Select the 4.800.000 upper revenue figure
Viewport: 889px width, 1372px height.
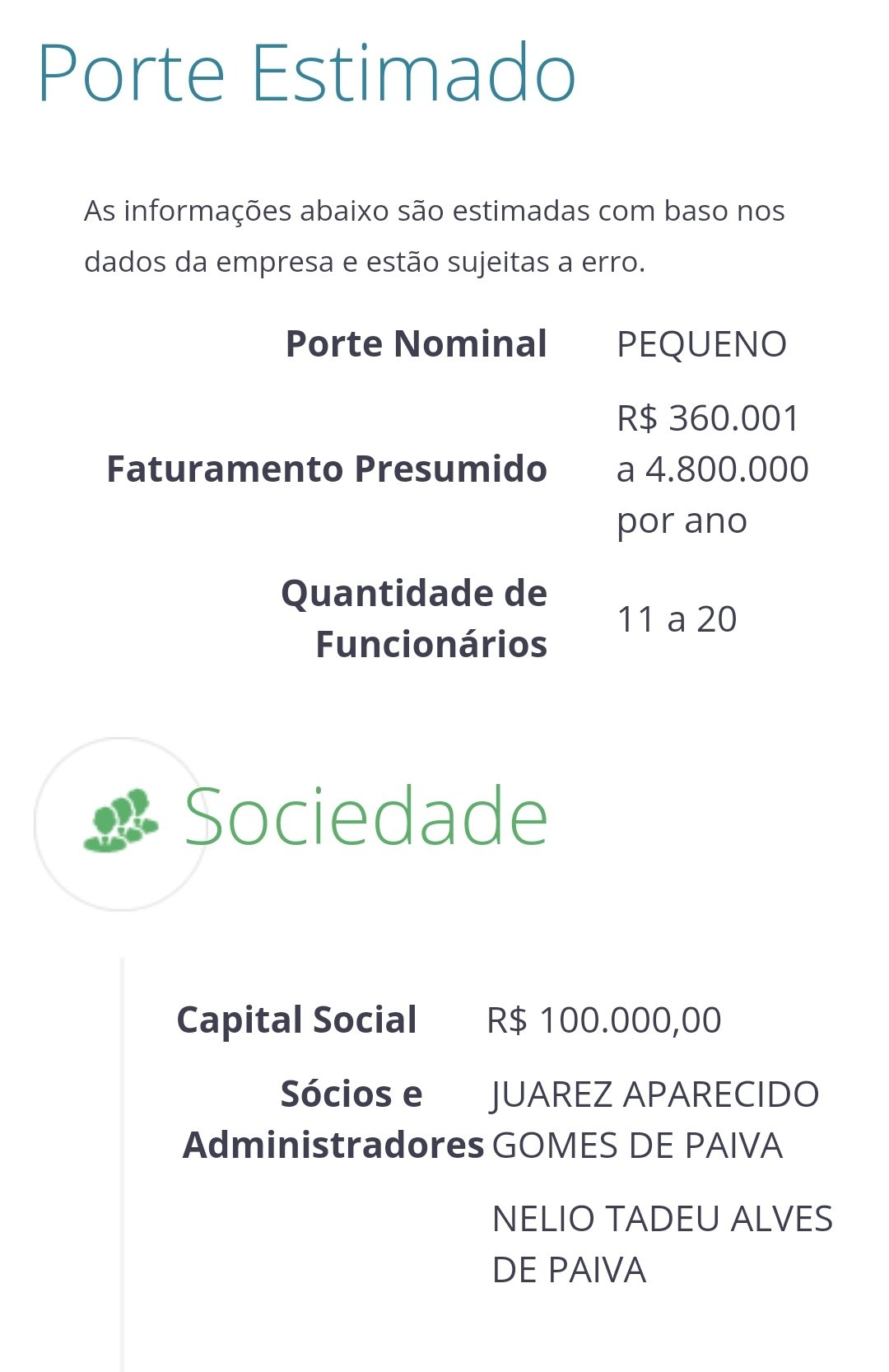tap(727, 469)
